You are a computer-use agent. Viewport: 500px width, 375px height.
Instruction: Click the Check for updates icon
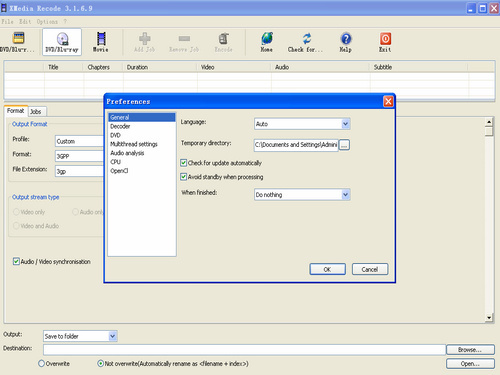pyautogui.click(x=307, y=39)
